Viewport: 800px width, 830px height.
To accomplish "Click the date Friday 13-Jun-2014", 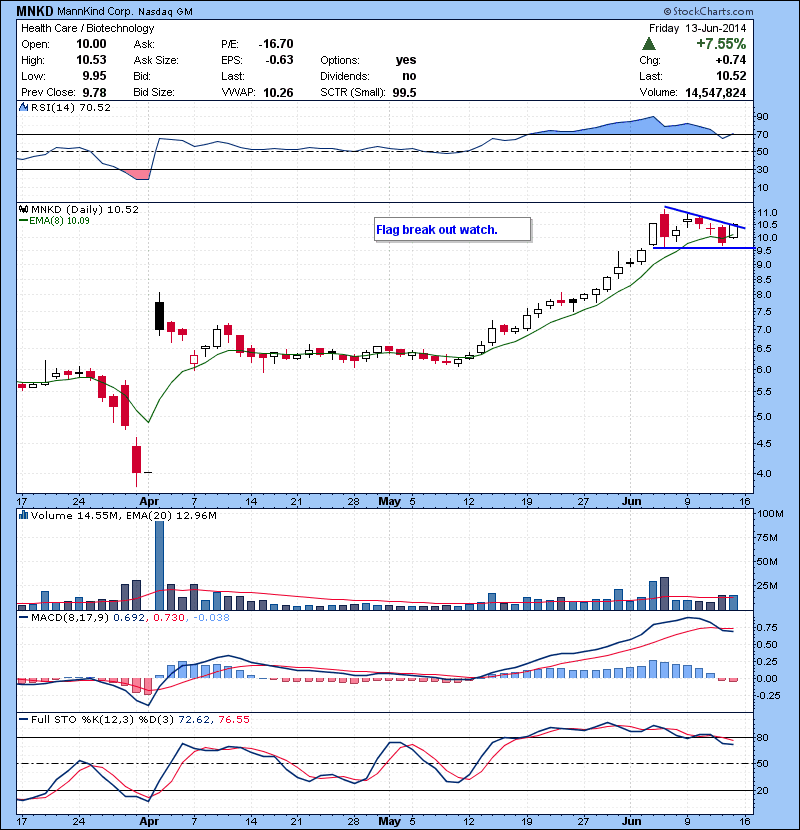I will (x=697, y=28).
